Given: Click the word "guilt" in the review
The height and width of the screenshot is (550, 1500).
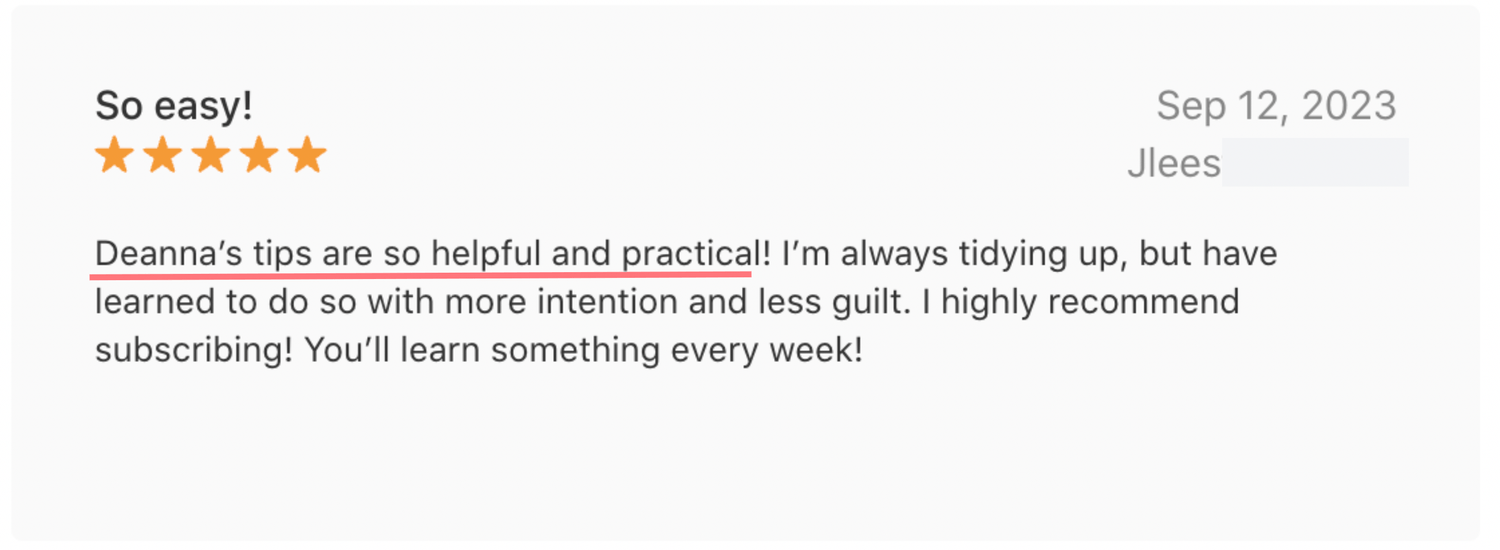Looking at the screenshot, I should point(869,302).
